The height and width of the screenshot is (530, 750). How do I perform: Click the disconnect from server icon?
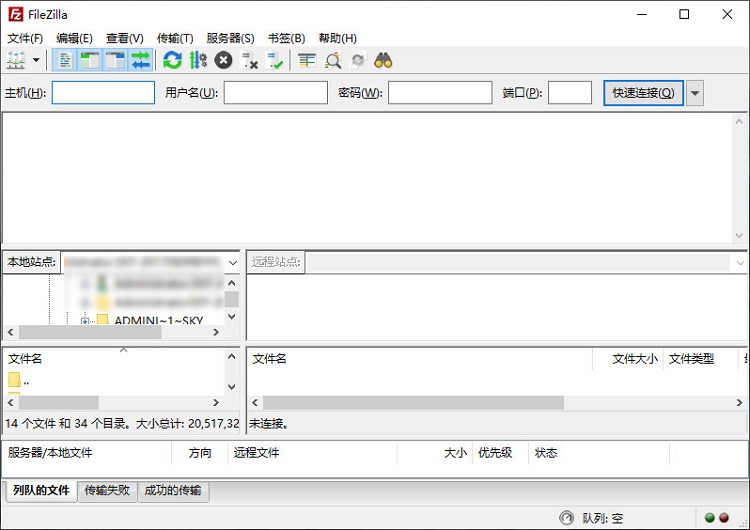pyautogui.click(x=249, y=60)
